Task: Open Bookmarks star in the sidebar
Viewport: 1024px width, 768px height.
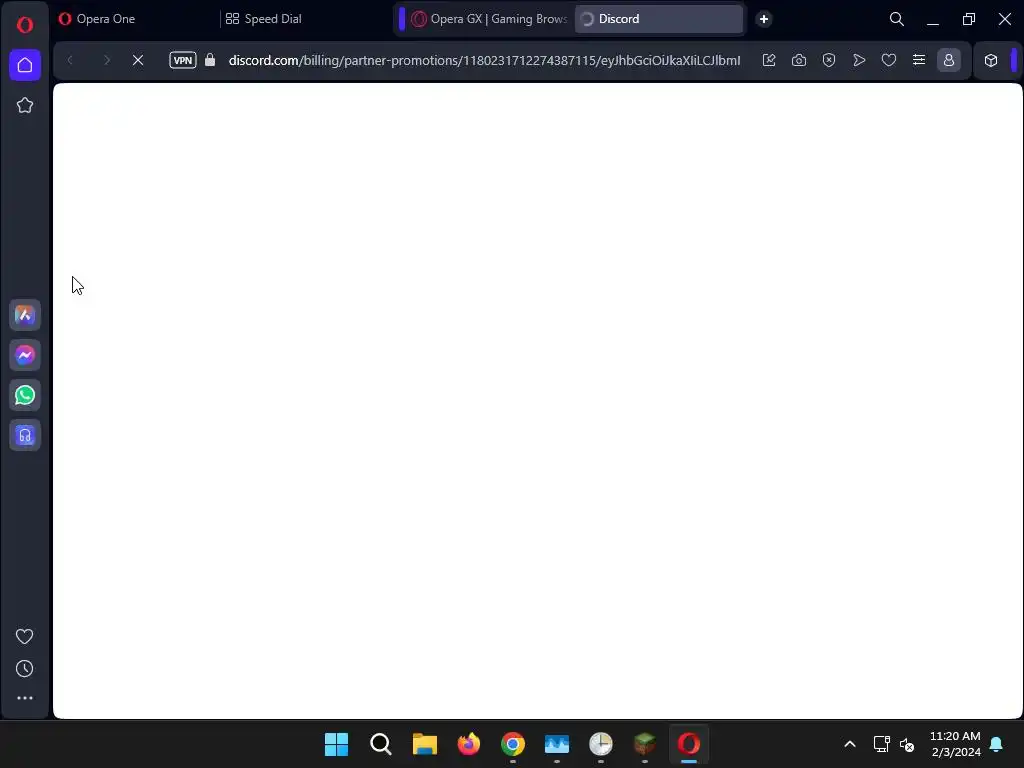Action: 25,105
